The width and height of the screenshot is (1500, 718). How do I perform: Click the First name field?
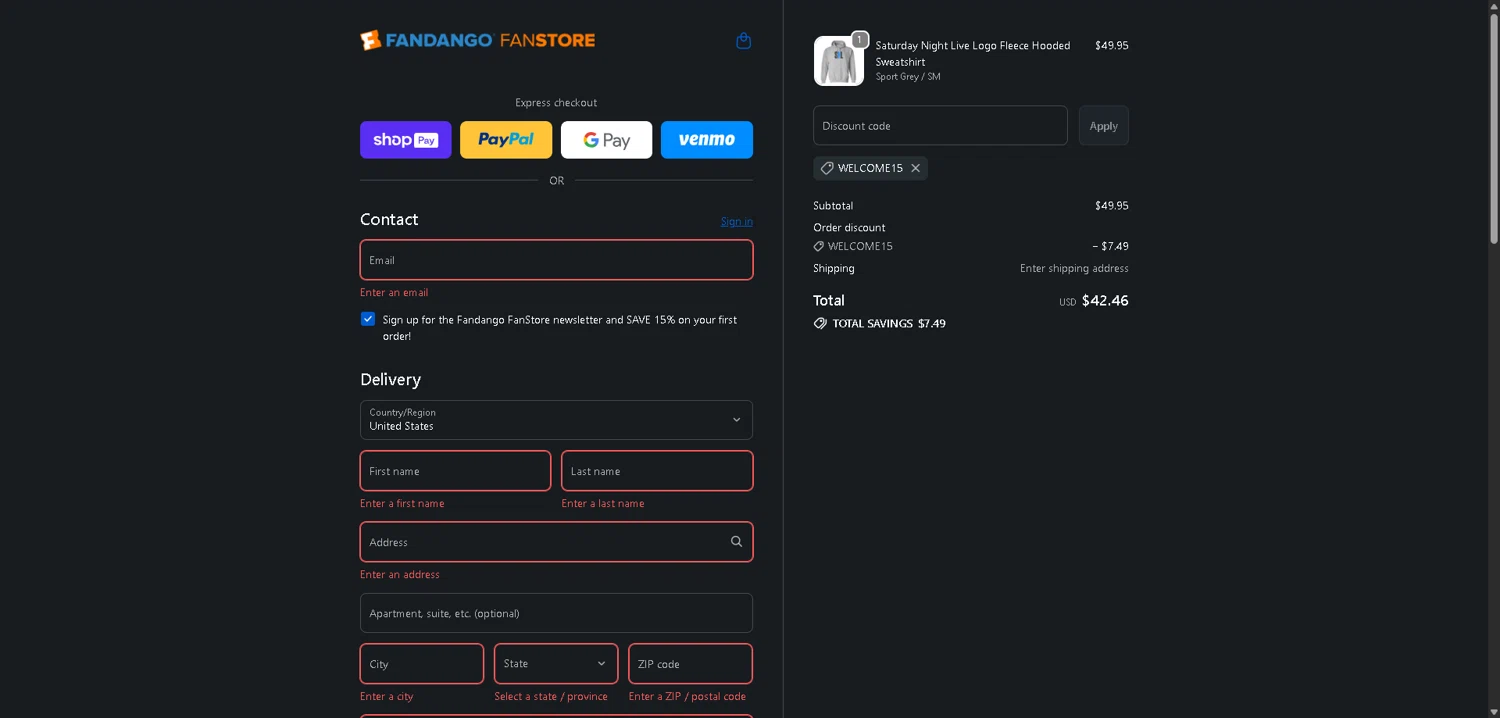pos(455,471)
